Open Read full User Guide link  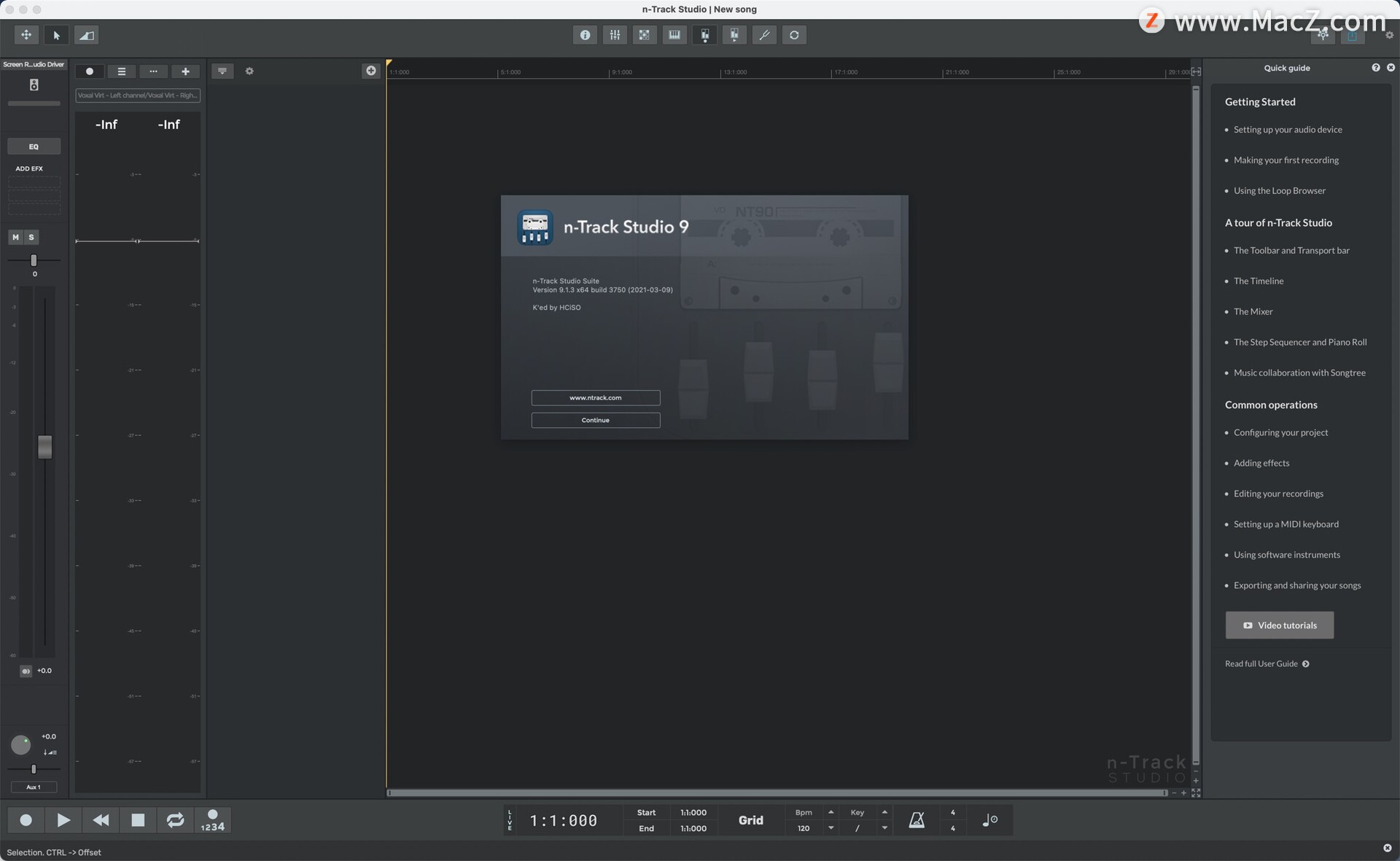(x=1267, y=663)
